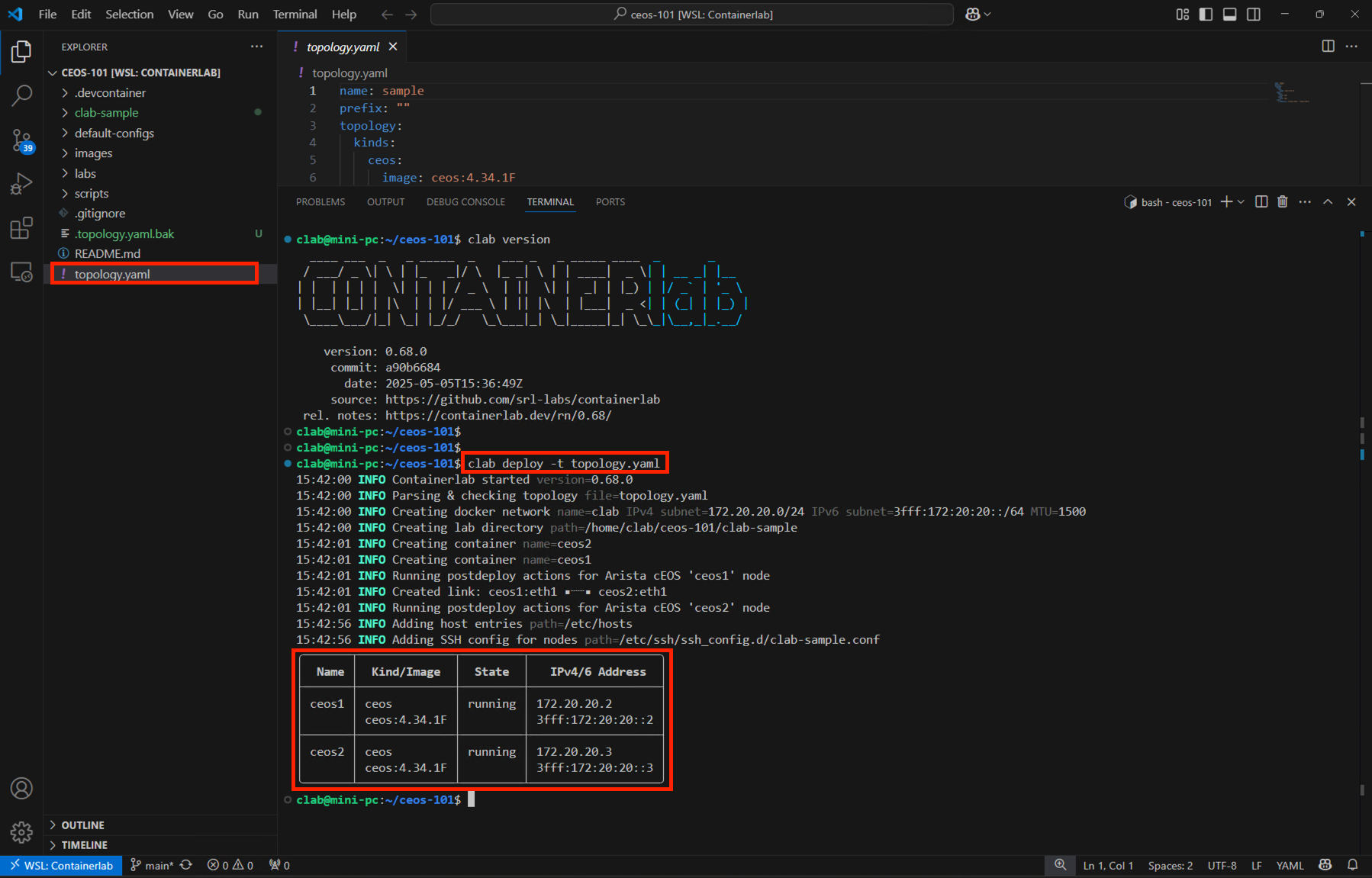Click the WSL: Containerlab remote indicator
This screenshot has width=1372, height=878.
click(x=61, y=865)
